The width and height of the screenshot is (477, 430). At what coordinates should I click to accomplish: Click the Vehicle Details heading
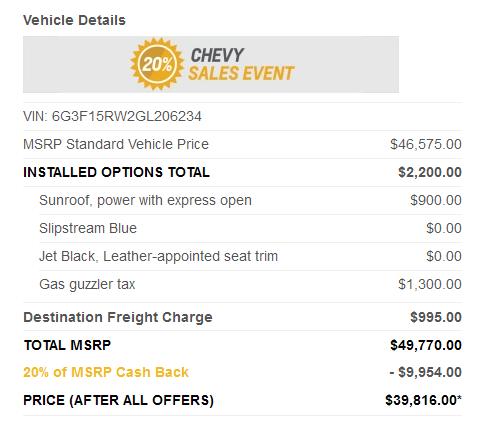pyautogui.click(x=74, y=20)
